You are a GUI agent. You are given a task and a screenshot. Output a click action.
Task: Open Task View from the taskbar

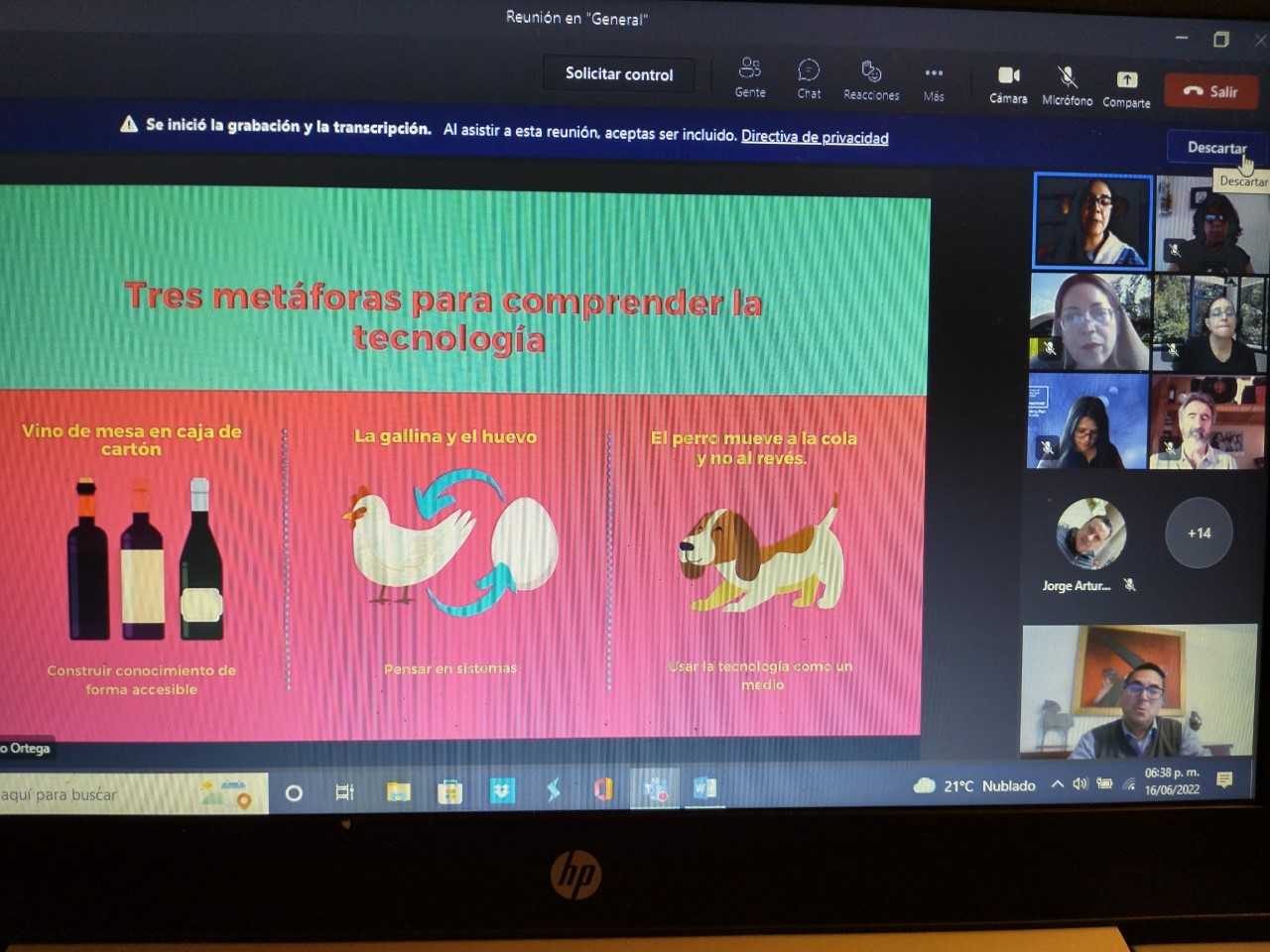point(344,791)
